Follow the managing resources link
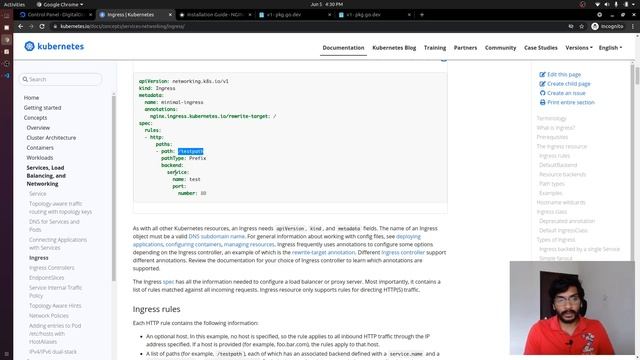 [x=249, y=244]
